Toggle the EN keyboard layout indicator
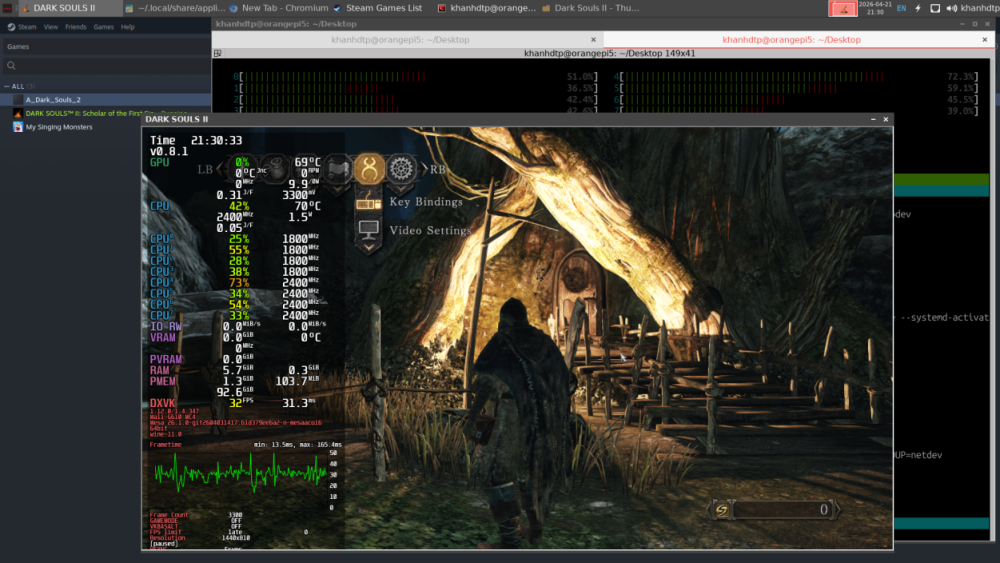1000x563 pixels. [901, 8]
